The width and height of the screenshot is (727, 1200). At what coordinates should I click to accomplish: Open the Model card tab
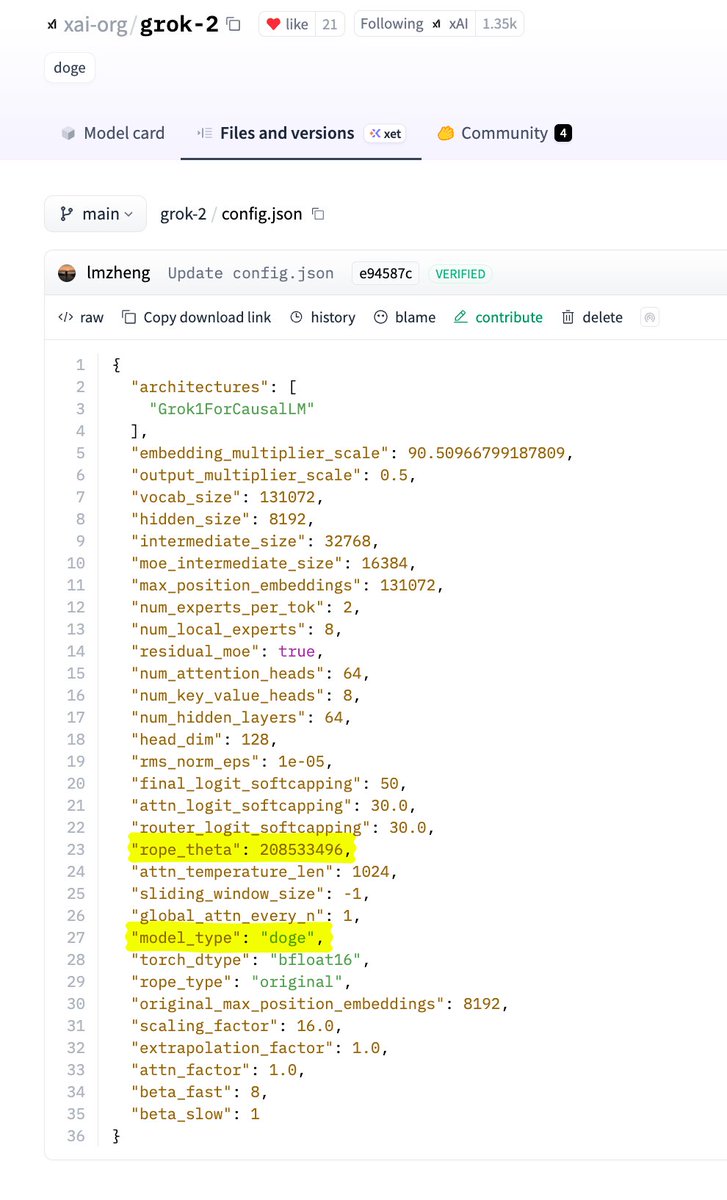(x=112, y=133)
